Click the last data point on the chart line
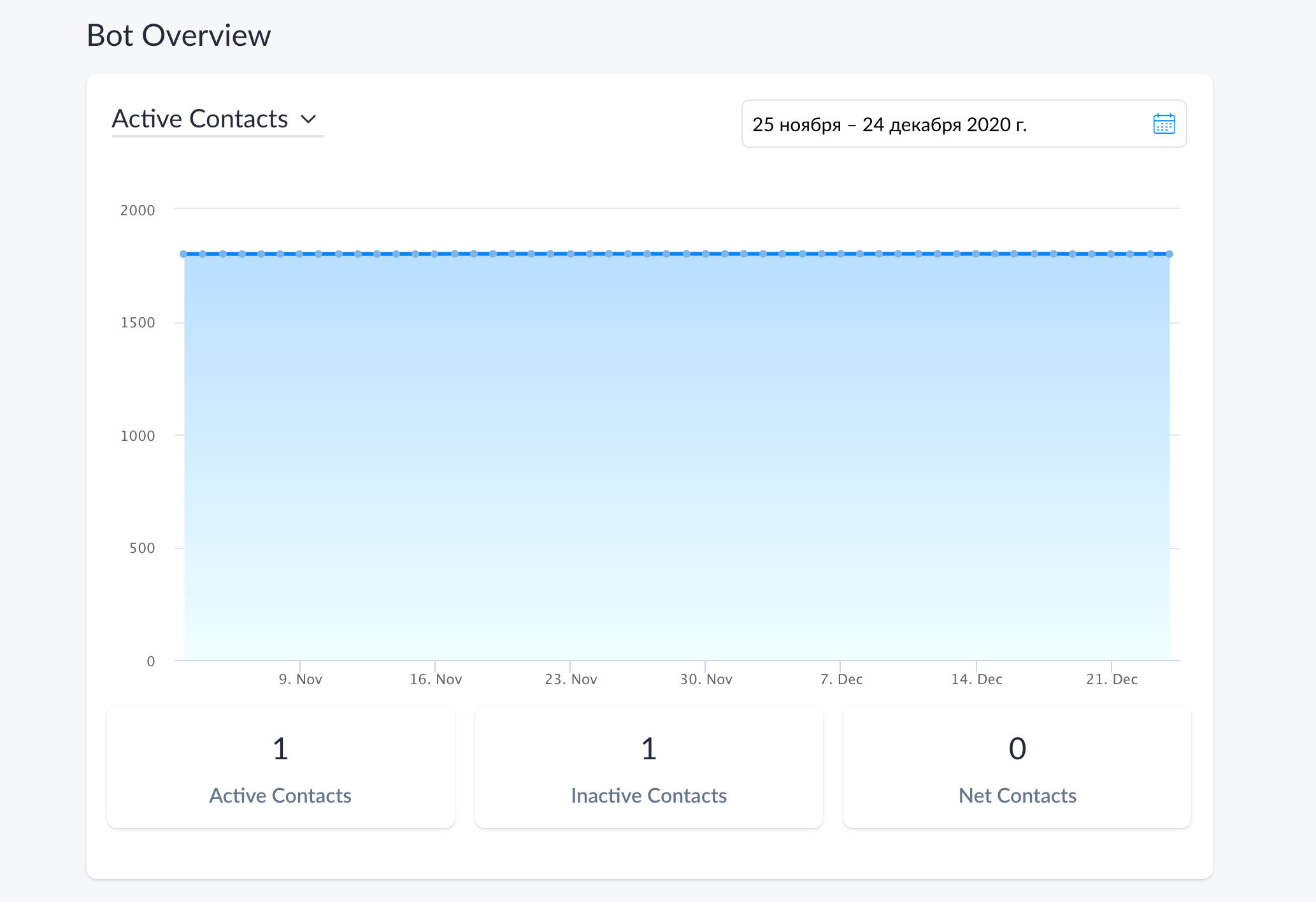This screenshot has width=1316, height=902. (1169, 254)
